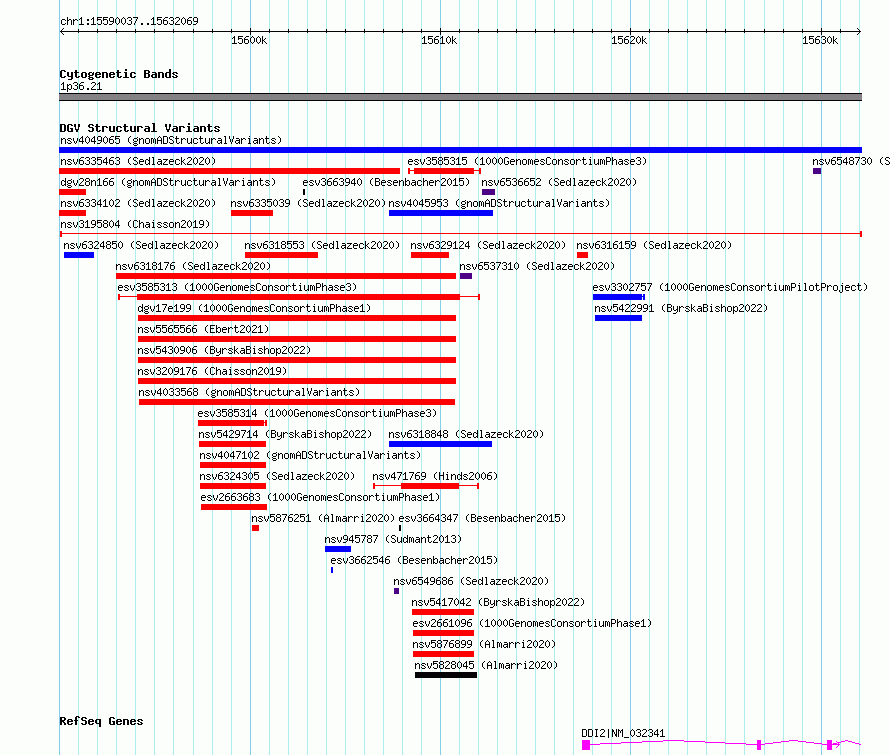890x755 pixels.
Task: Click esv3585314 variant label
Action: coord(317,413)
